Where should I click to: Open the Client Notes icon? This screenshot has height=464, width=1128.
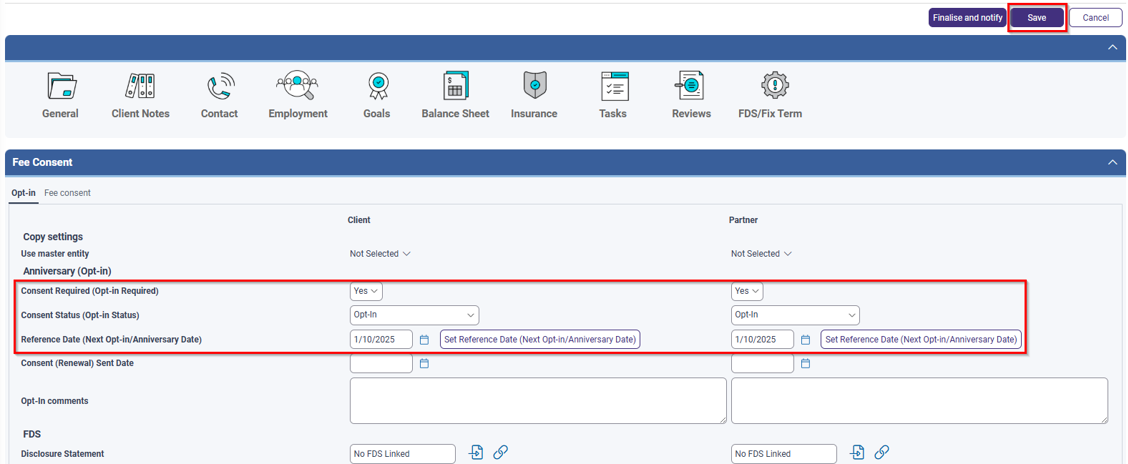coord(140,86)
